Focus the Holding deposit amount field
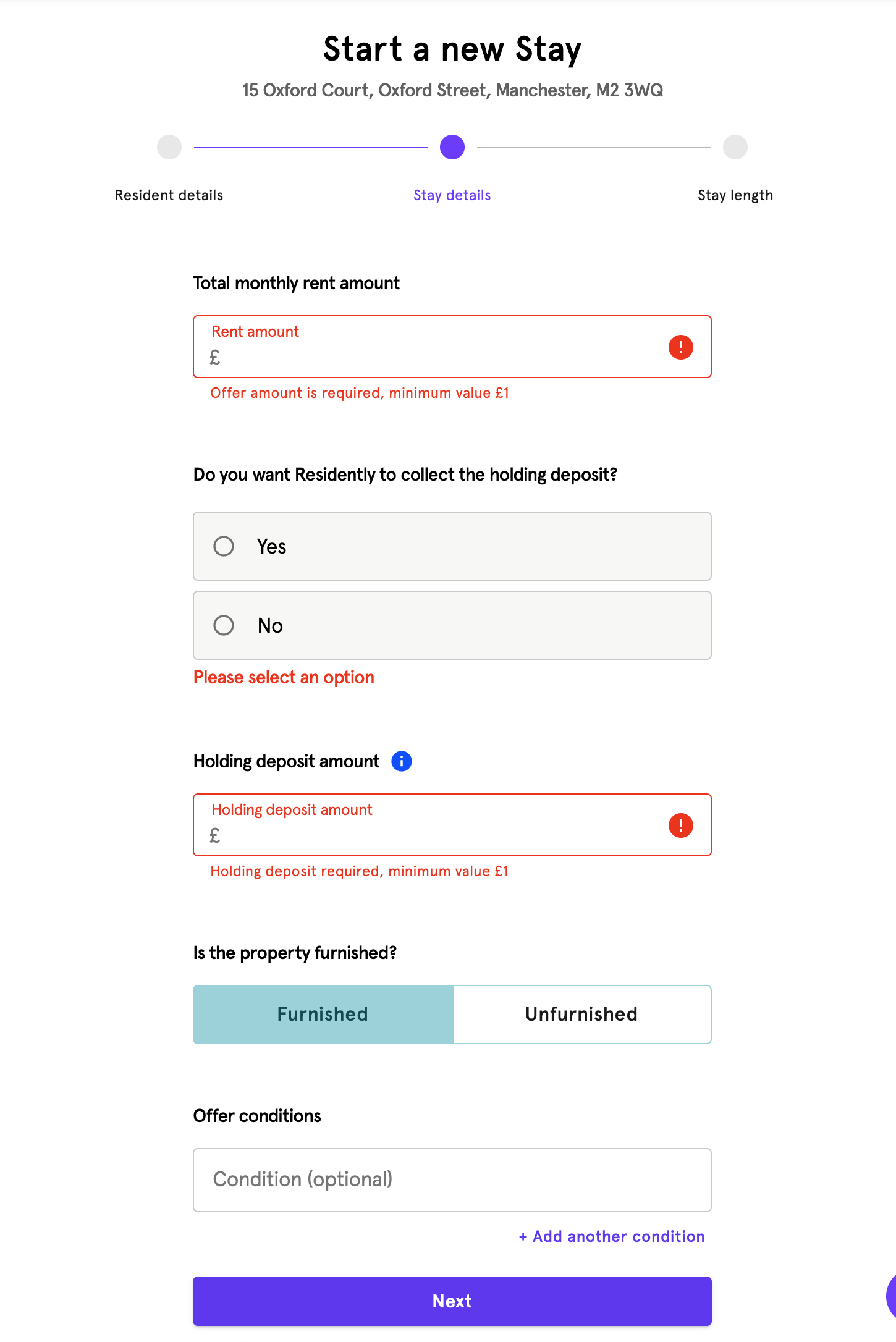 [x=433, y=835]
